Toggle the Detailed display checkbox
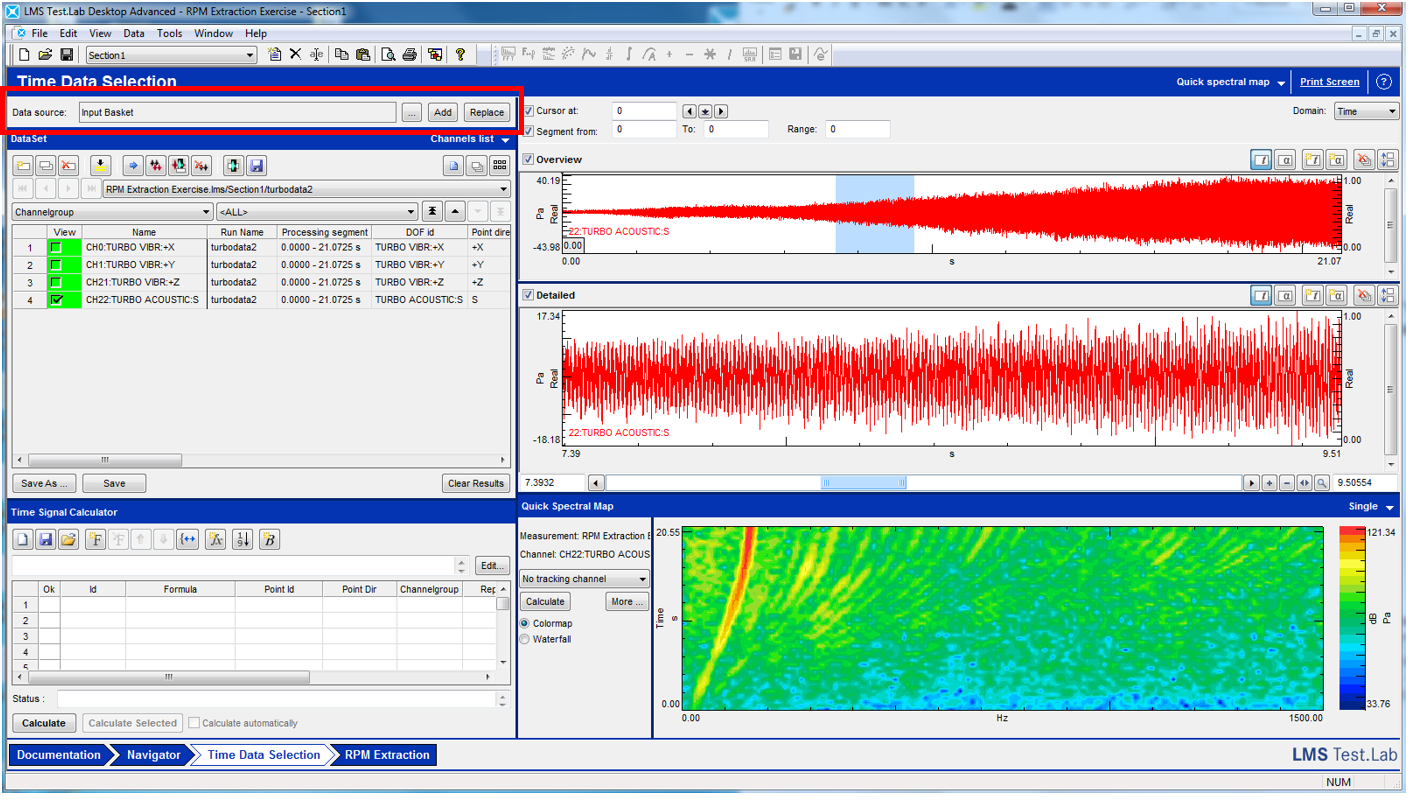1410x800 pixels. point(528,296)
